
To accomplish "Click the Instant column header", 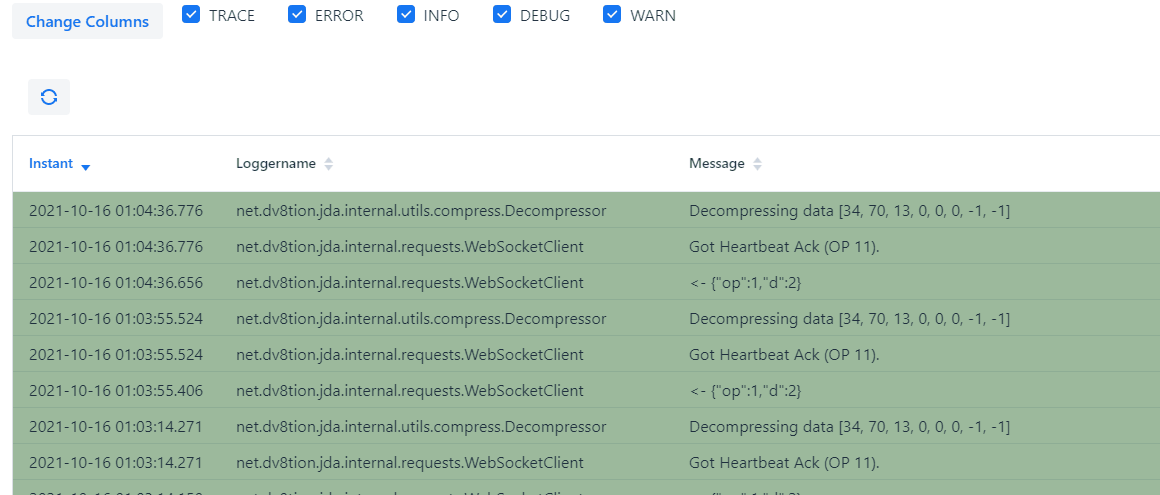I will tap(51, 164).
